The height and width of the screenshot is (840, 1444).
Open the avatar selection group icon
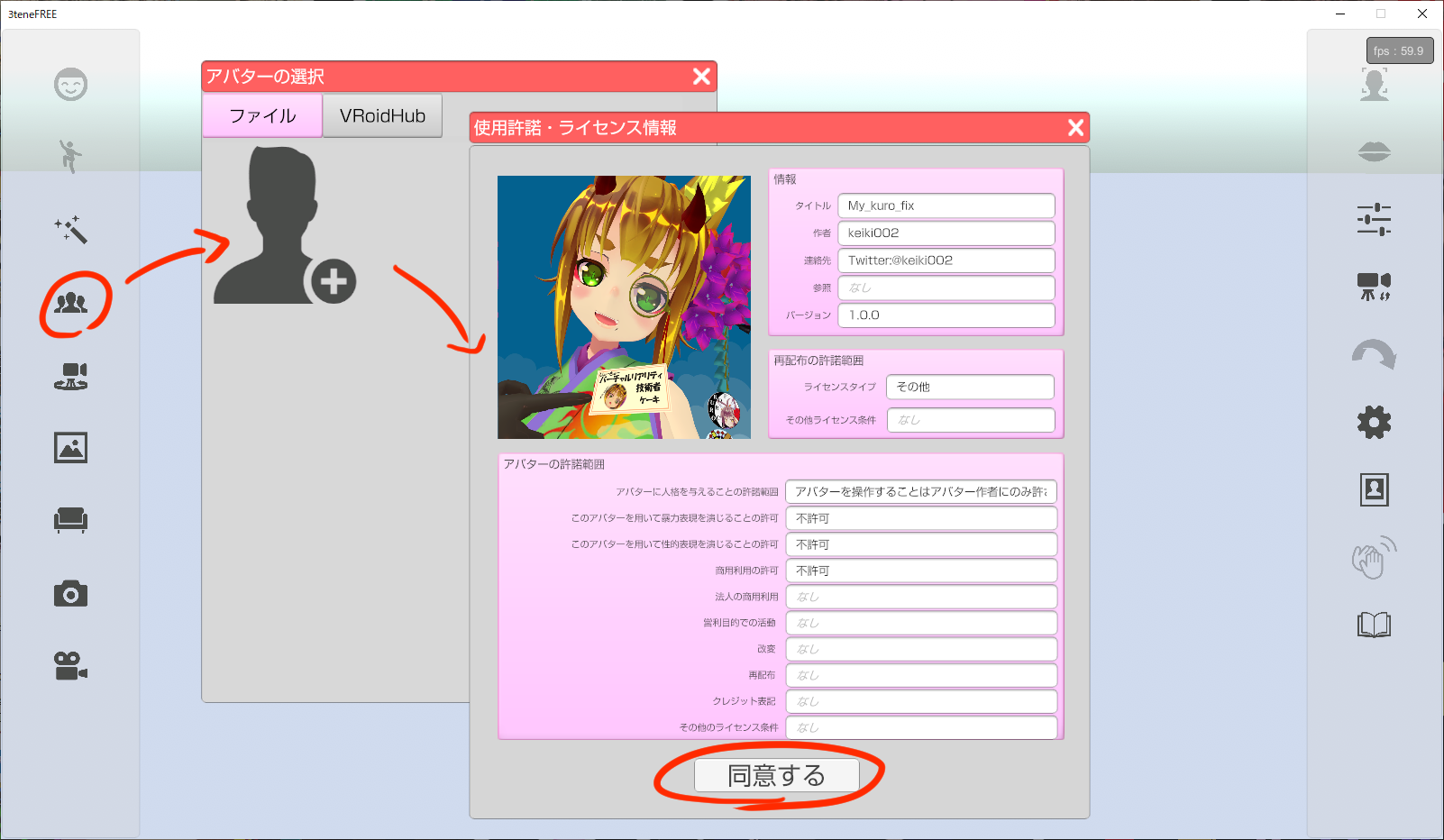point(70,303)
